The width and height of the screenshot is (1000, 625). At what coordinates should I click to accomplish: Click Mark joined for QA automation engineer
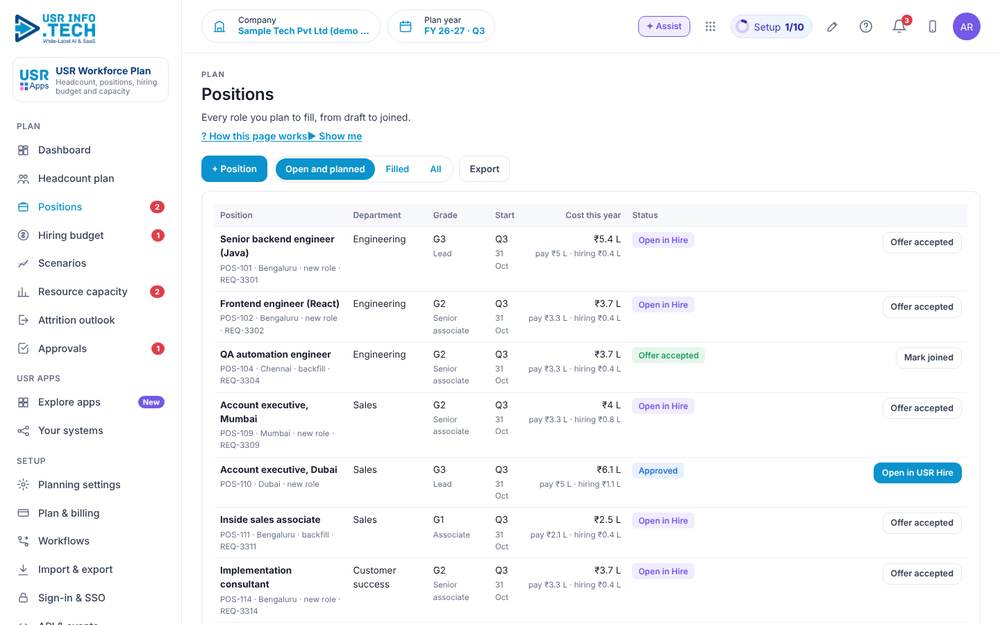point(929,358)
